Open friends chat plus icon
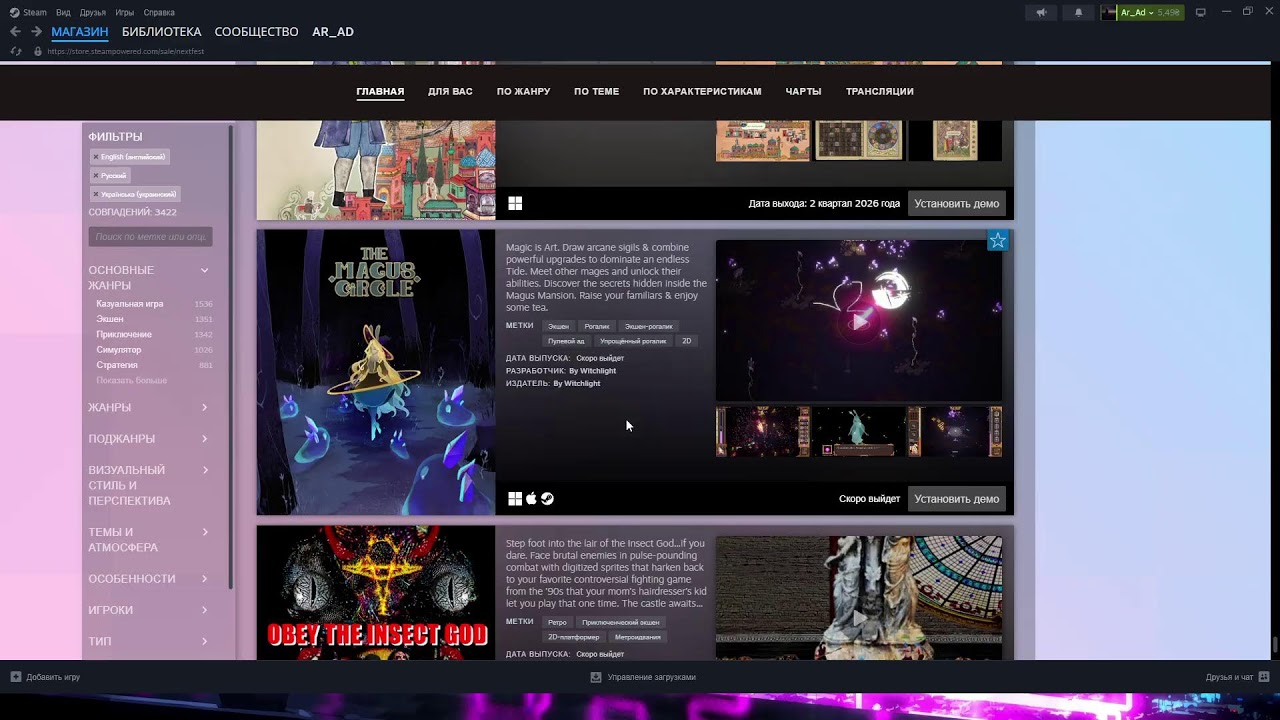 [1265, 677]
